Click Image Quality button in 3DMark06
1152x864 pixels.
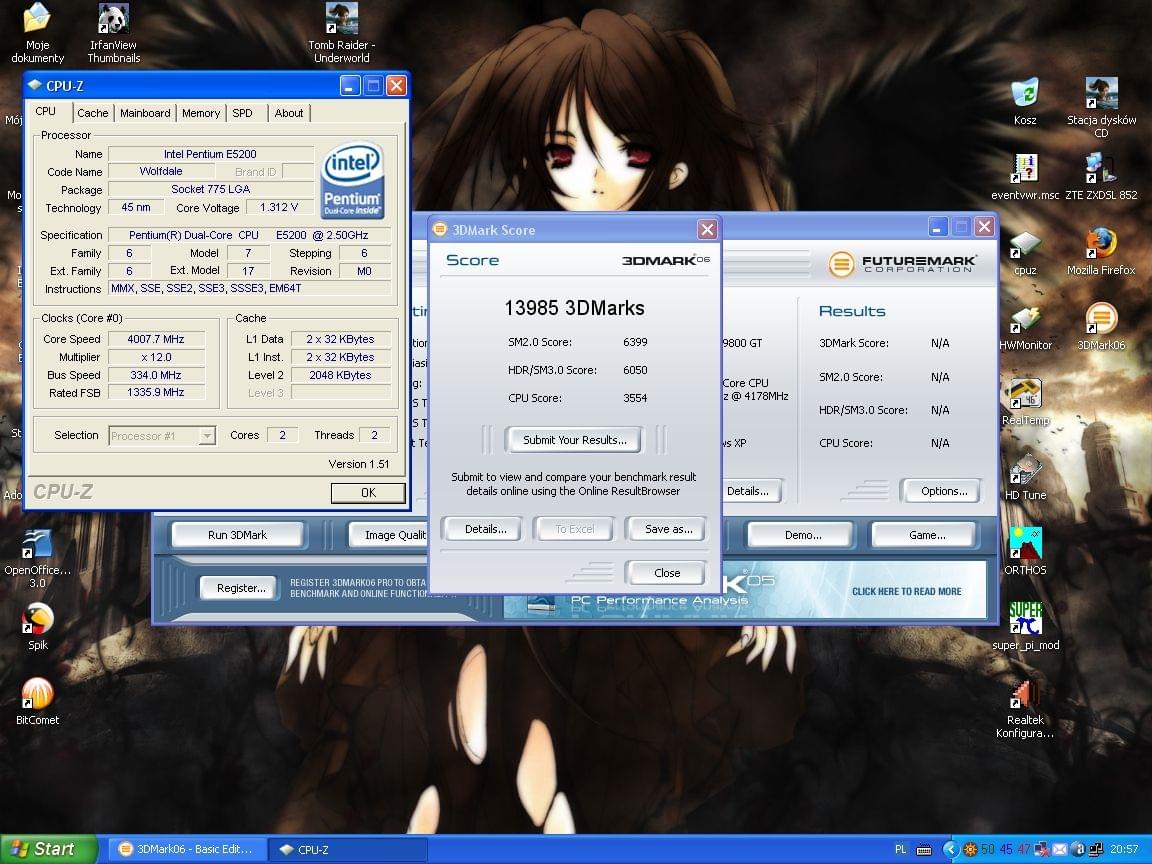[x=389, y=535]
